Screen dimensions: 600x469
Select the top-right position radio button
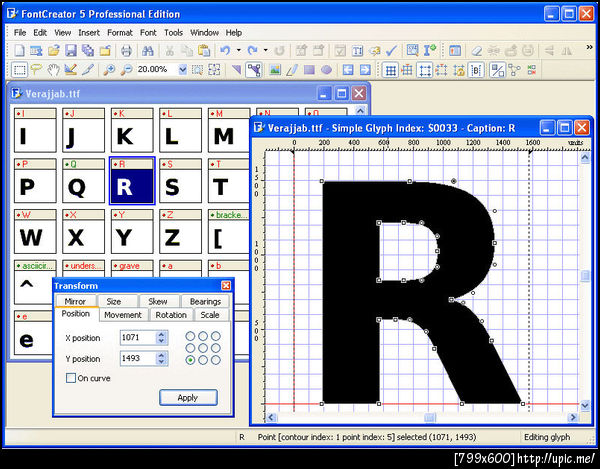216,336
